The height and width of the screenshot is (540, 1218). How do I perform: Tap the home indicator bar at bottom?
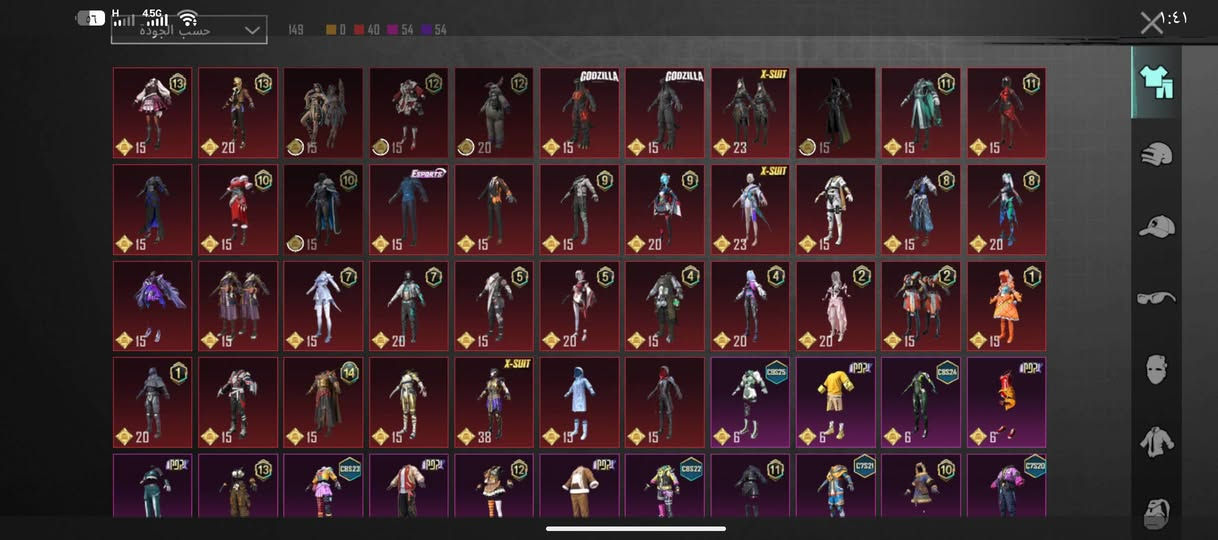click(636, 528)
